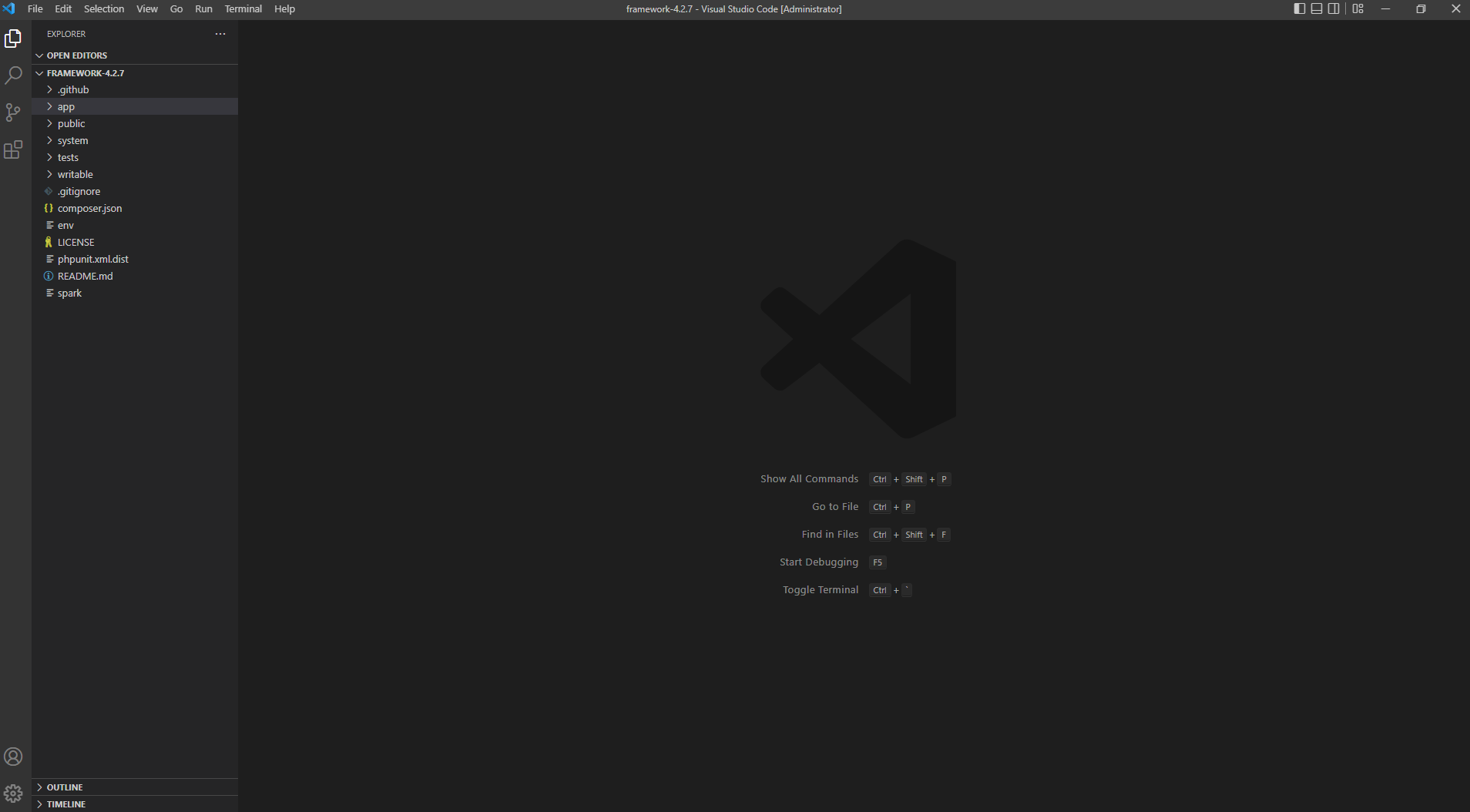Open the Search view in activity bar
Viewport: 1470px width, 812px height.
(13, 75)
